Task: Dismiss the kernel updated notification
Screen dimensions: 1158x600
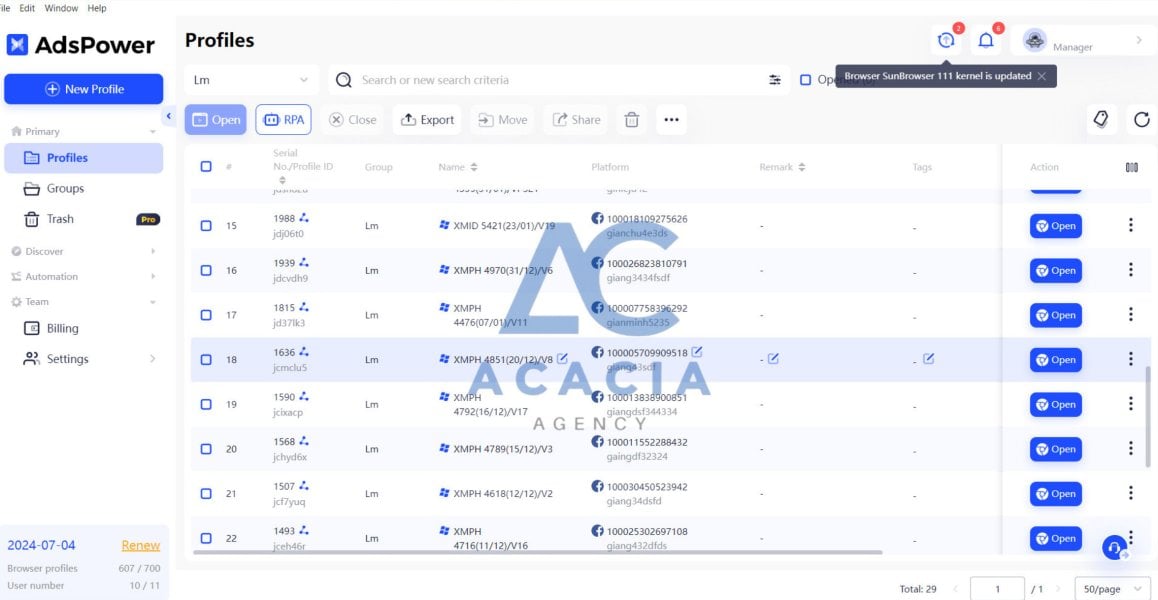Action: point(1041,76)
